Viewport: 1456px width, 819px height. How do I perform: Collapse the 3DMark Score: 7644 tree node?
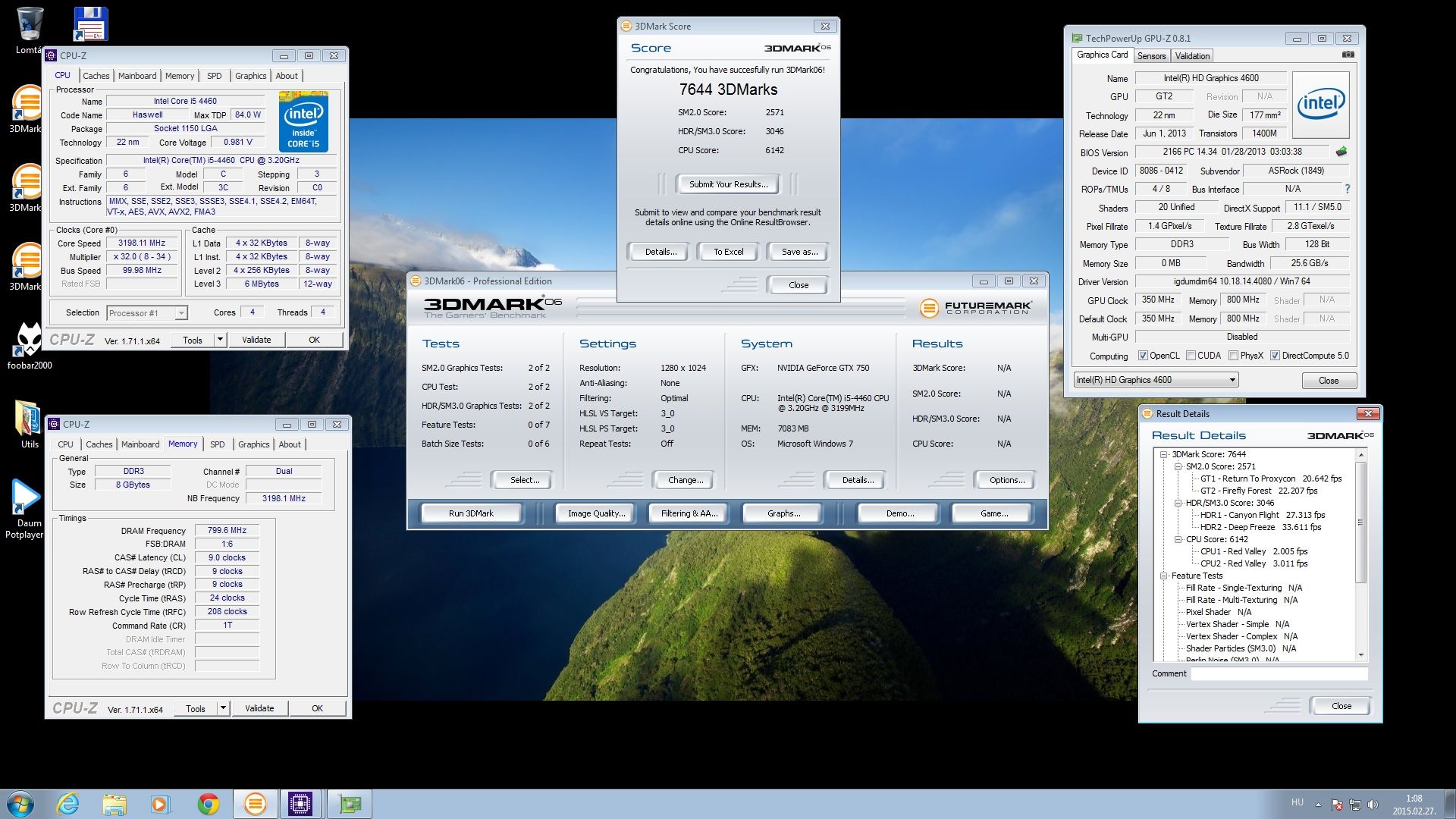1163,454
